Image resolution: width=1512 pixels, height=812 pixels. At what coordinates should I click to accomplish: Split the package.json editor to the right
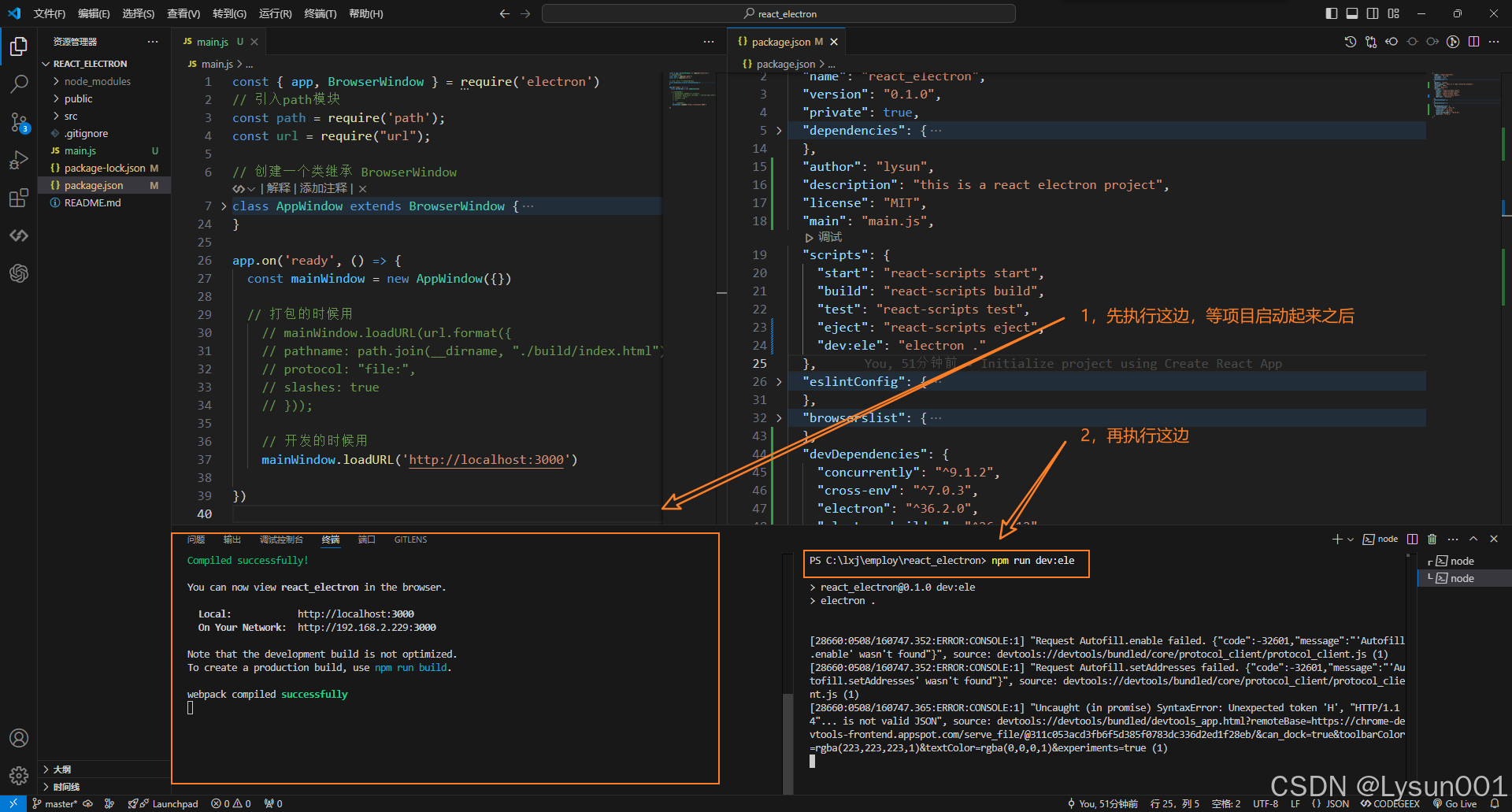click(x=1473, y=42)
